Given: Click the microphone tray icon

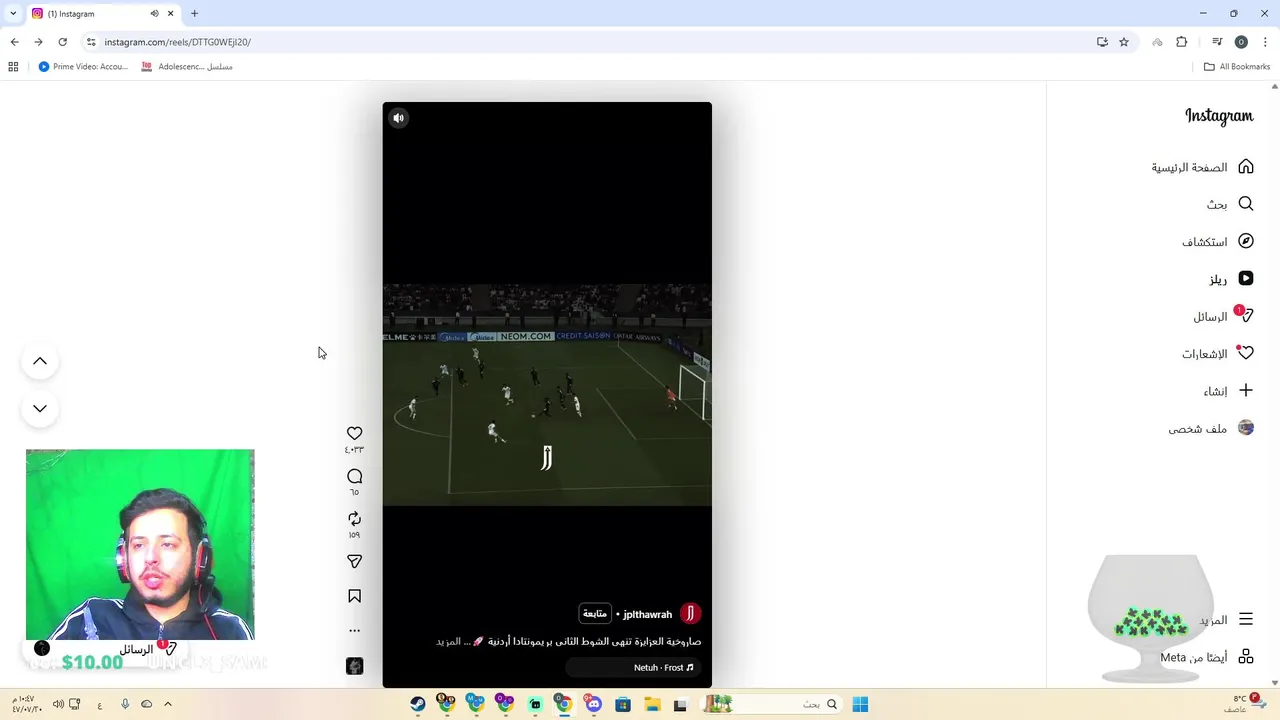Looking at the screenshot, I should 125,704.
